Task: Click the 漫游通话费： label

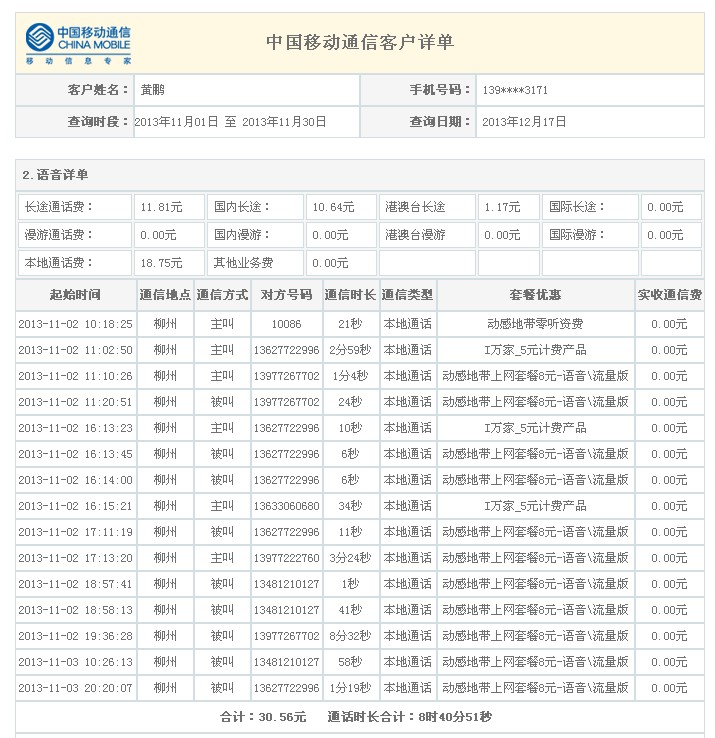Action: coord(59,234)
